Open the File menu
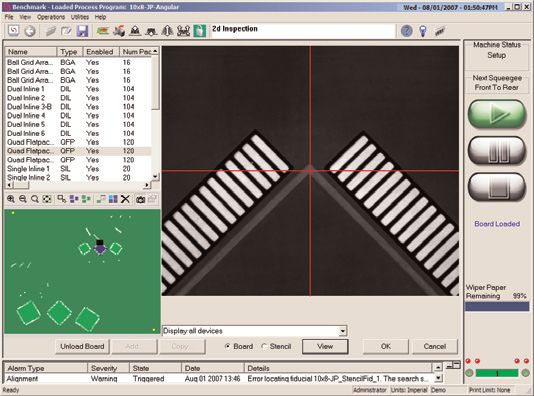 click(x=9, y=17)
